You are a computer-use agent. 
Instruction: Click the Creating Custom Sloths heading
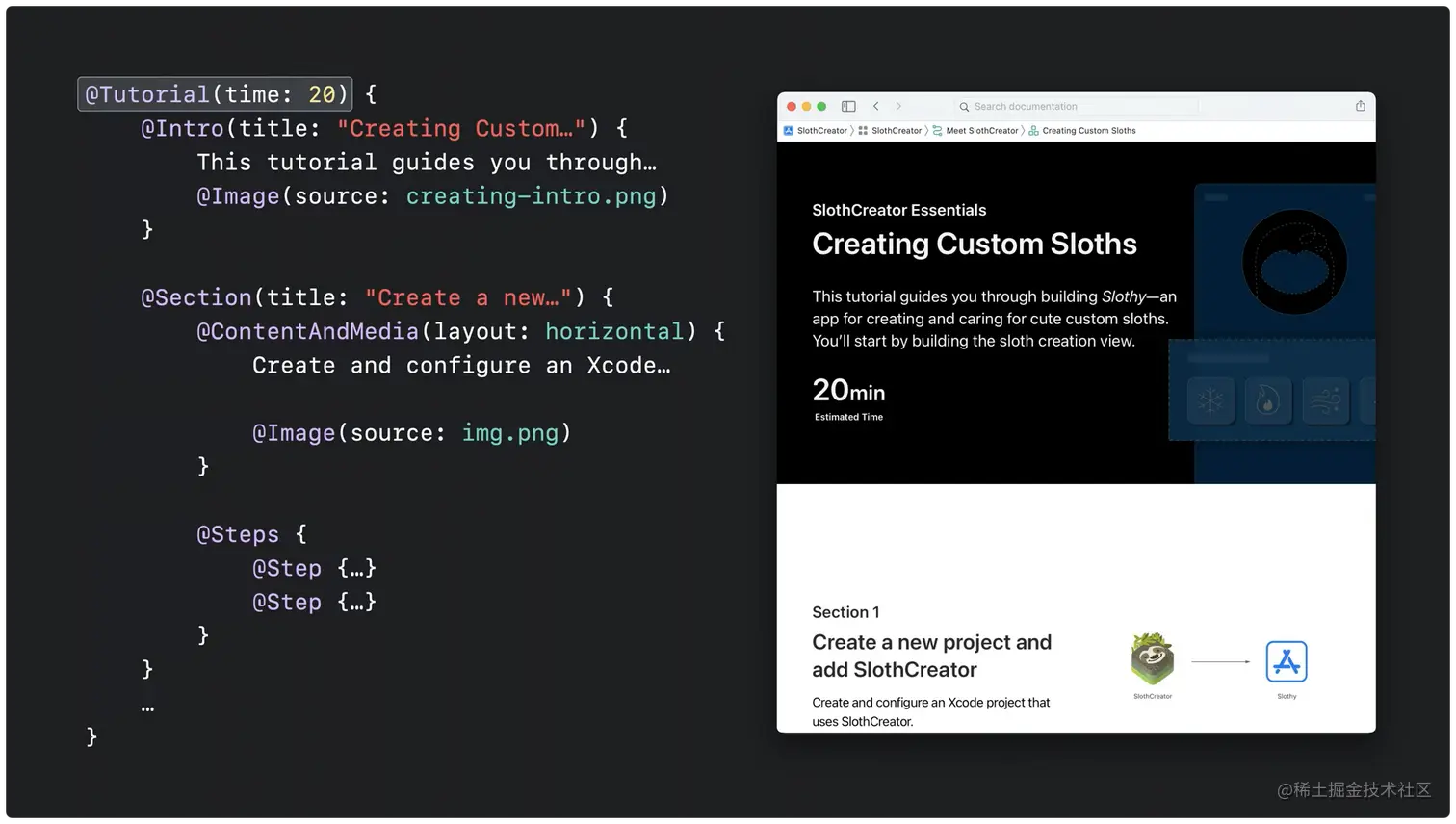(975, 245)
